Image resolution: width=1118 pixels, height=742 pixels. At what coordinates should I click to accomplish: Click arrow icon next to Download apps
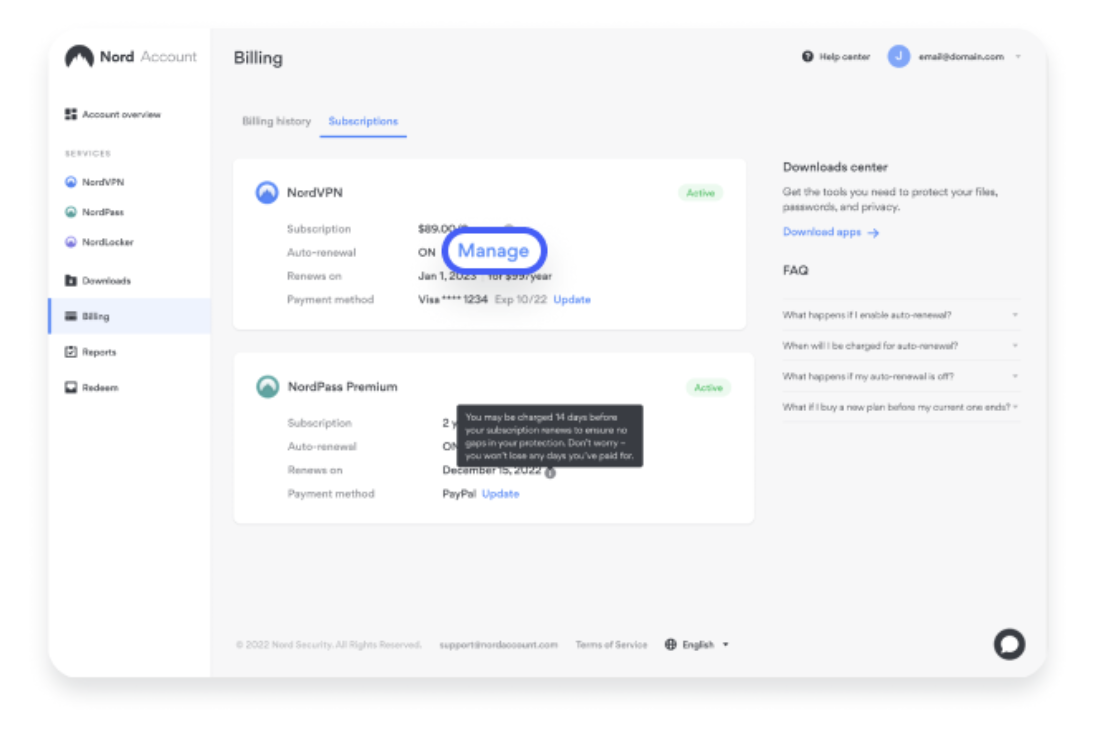873,232
